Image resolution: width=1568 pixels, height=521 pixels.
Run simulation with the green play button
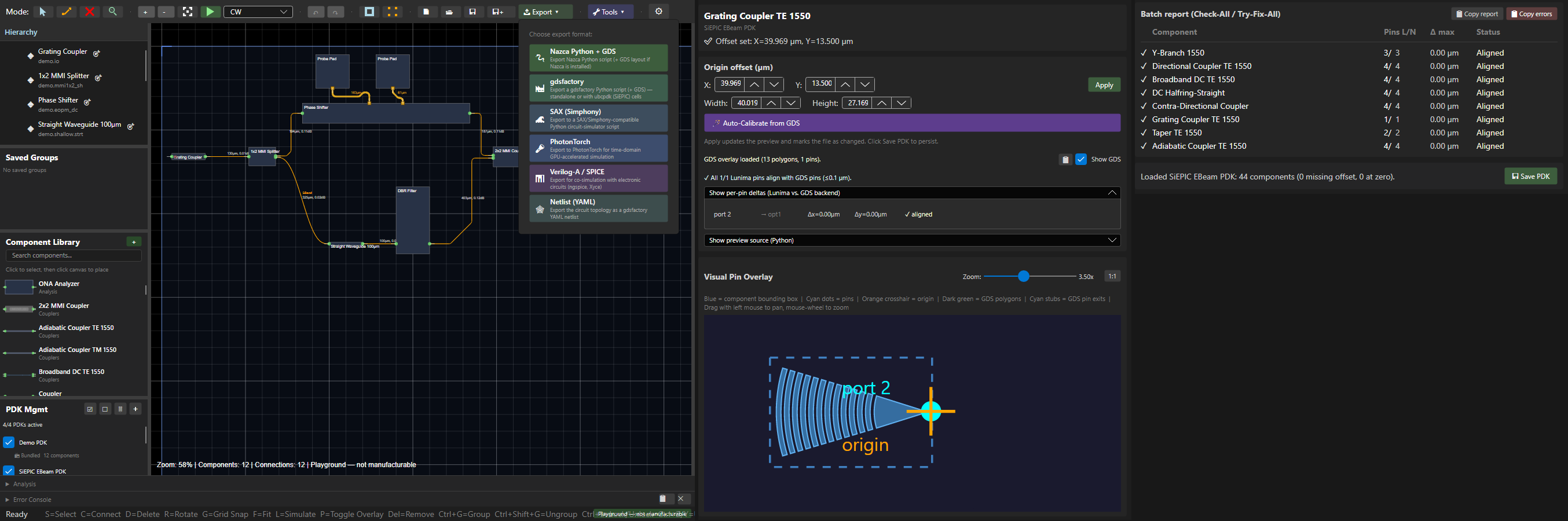click(210, 12)
